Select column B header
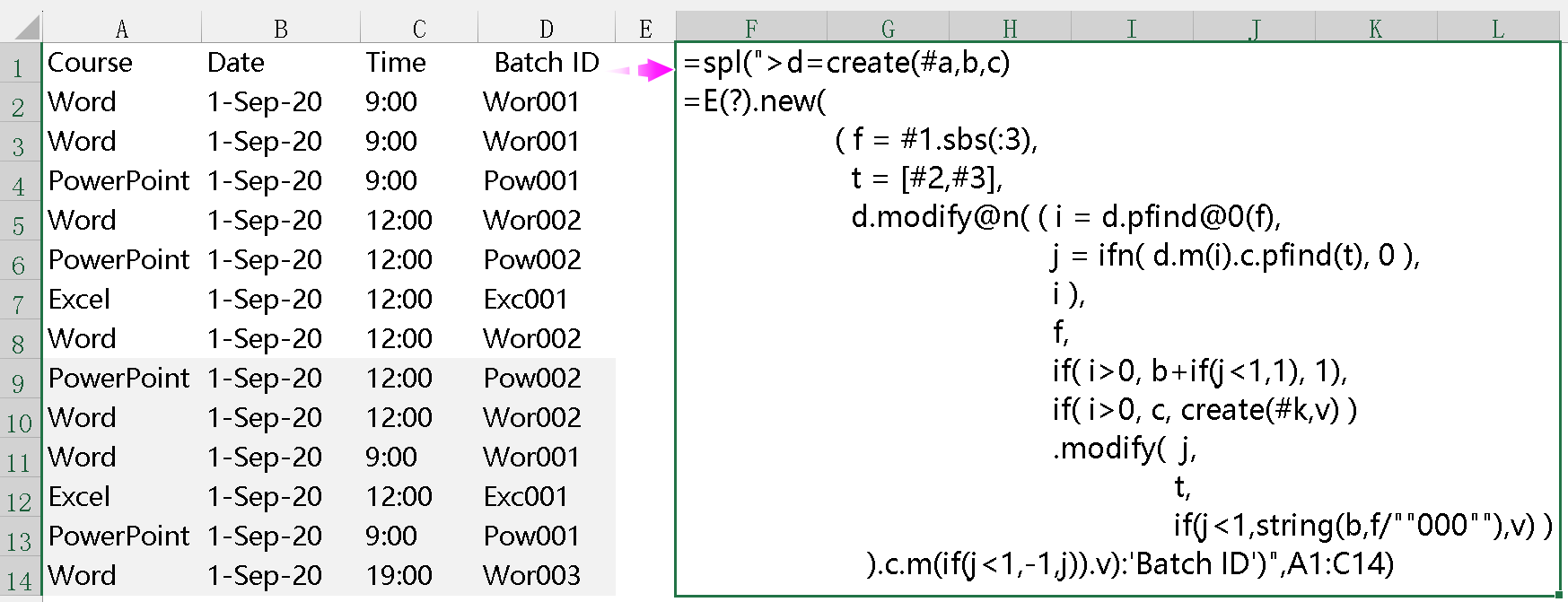This screenshot has height=602, width=1568. click(x=281, y=29)
